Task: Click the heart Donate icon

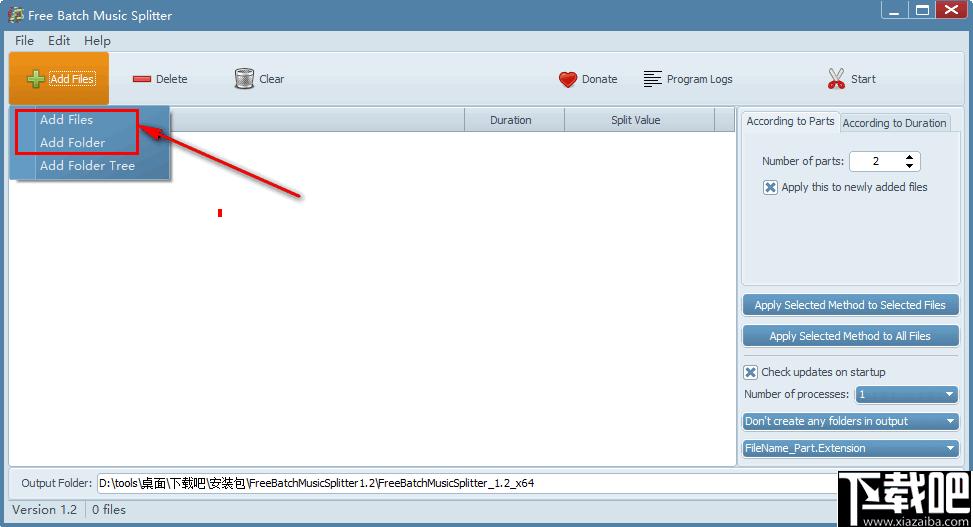Action: (x=568, y=79)
